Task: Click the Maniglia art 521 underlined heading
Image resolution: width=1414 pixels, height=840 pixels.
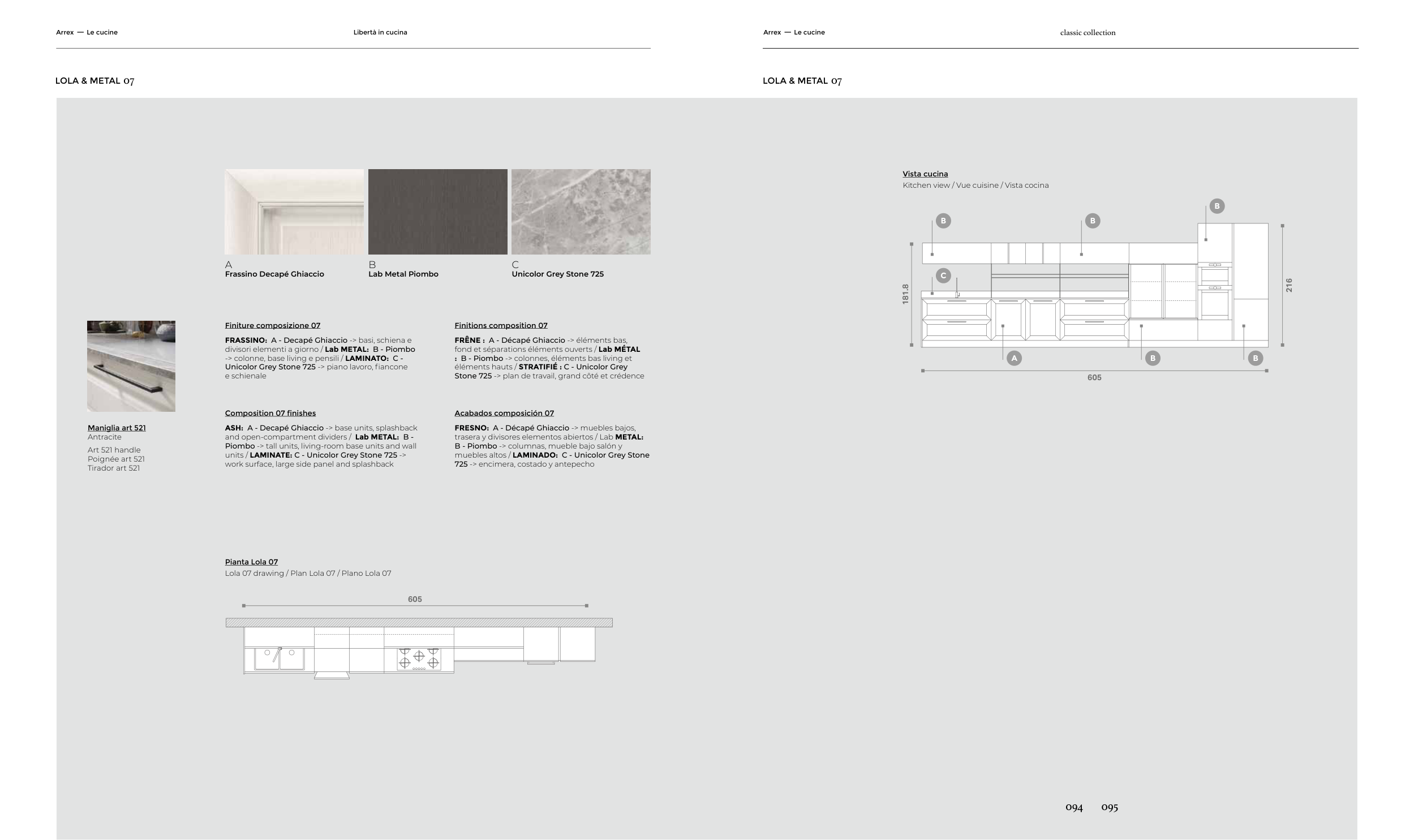Action: coord(117,428)
